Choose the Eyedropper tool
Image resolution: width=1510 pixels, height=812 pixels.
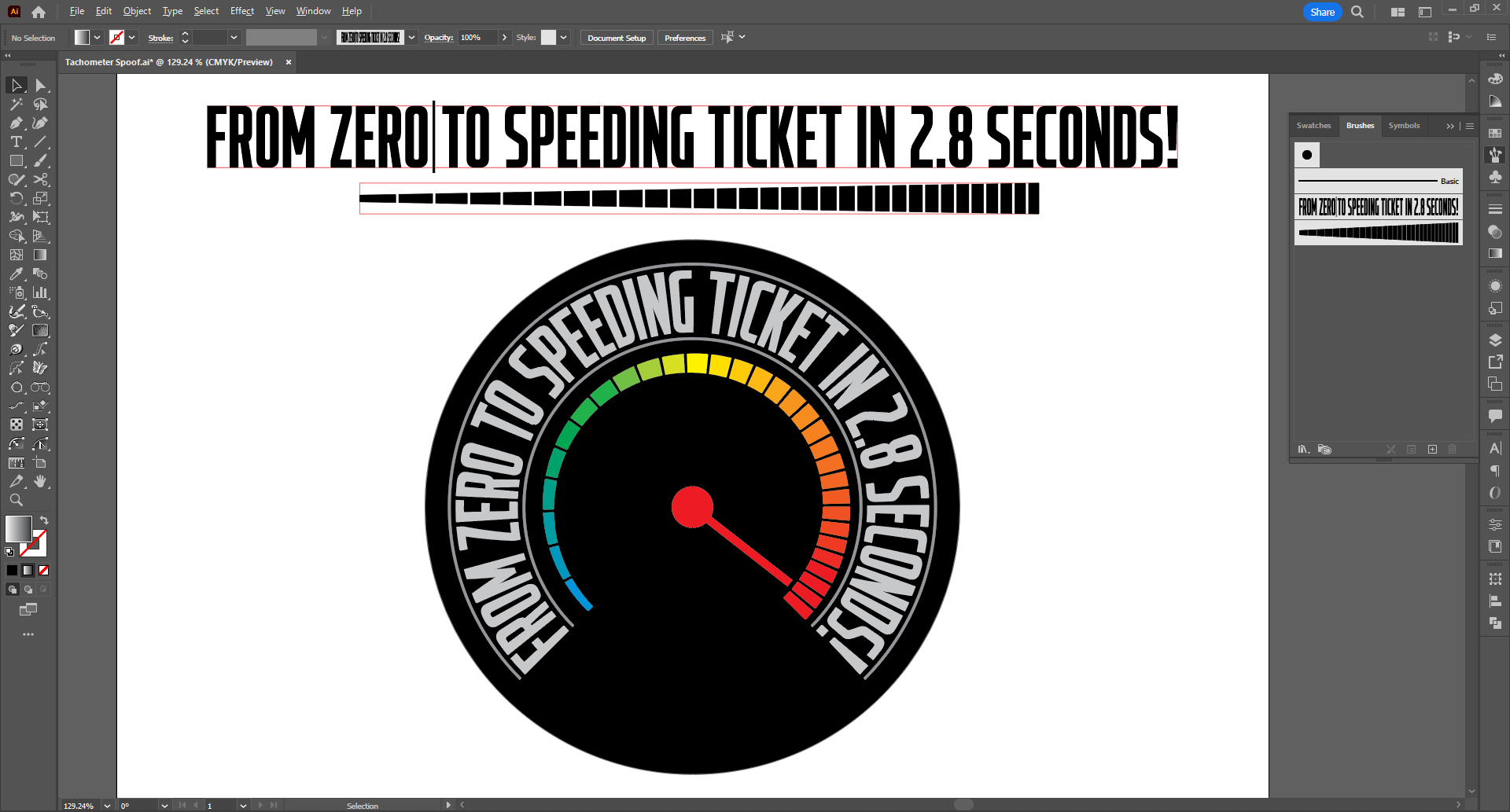[x=16, y=274]
